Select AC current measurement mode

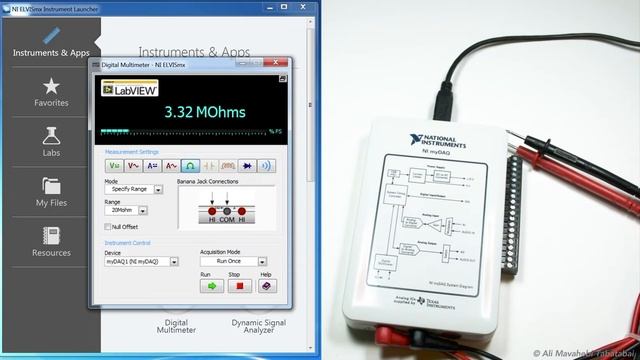tap(171, 166)
